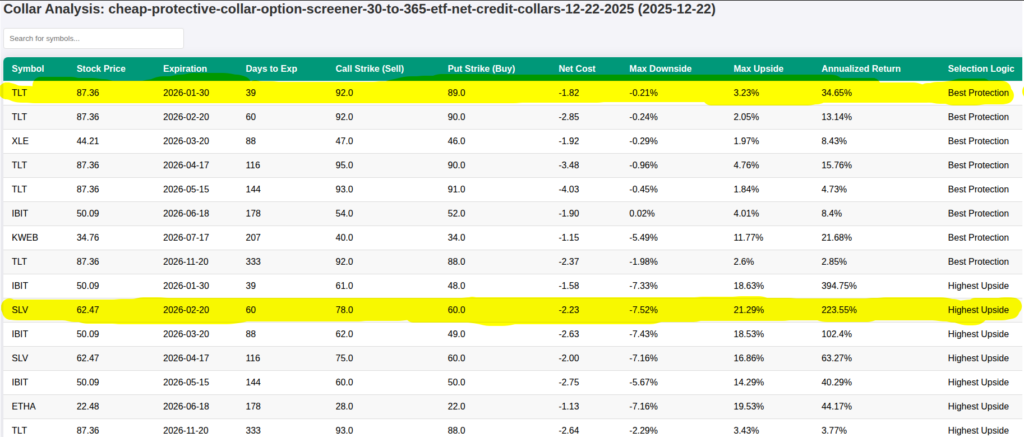Sort by Days to Exp header
The height and width of the screenshot is (437, 1024).
(x=272, y=69)
